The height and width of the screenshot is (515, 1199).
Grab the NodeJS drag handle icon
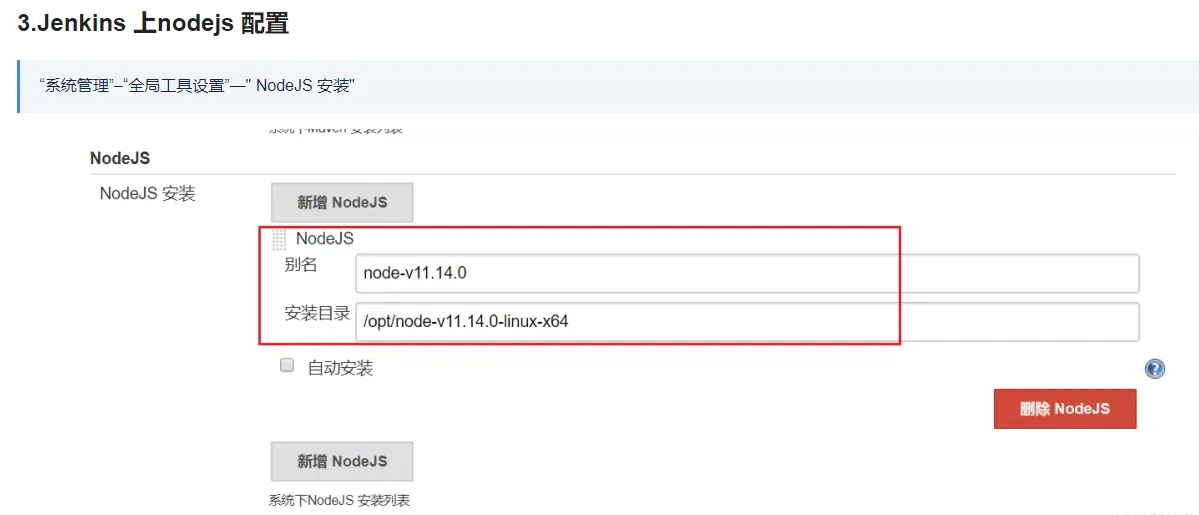280,240
